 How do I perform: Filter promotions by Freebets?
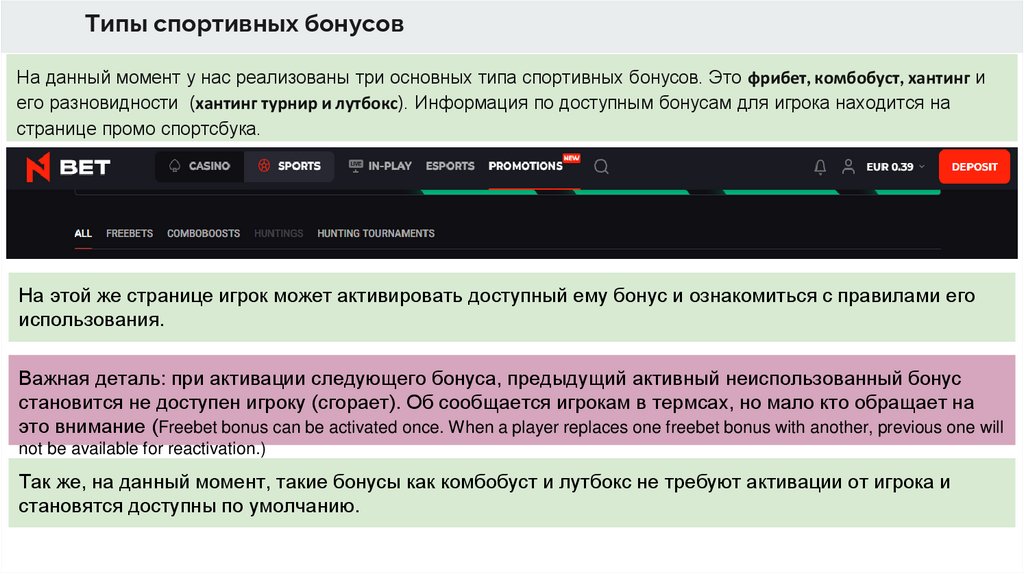click(x=129, y=234)
